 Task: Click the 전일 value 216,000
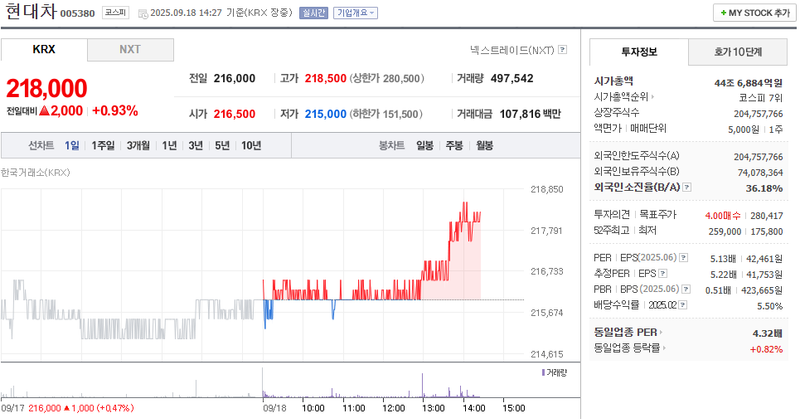pos(234,79)
